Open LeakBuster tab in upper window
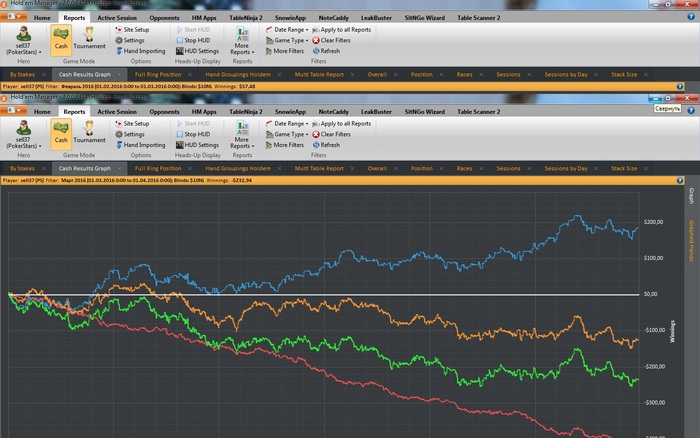Viewport: 700px width, 438px height. (376, 18)
